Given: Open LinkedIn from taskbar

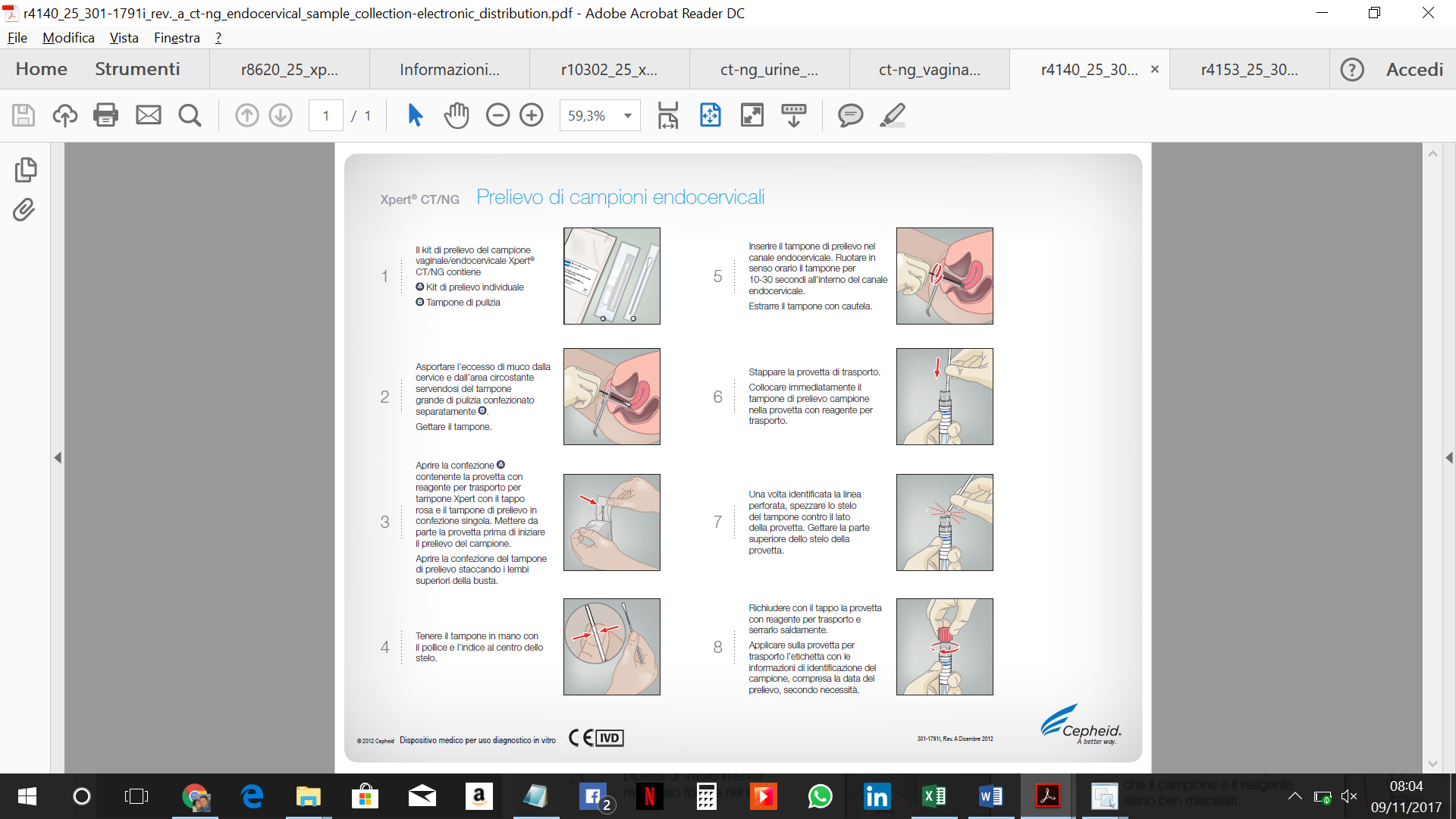Looking at the screenshot, I should [877, 796].
